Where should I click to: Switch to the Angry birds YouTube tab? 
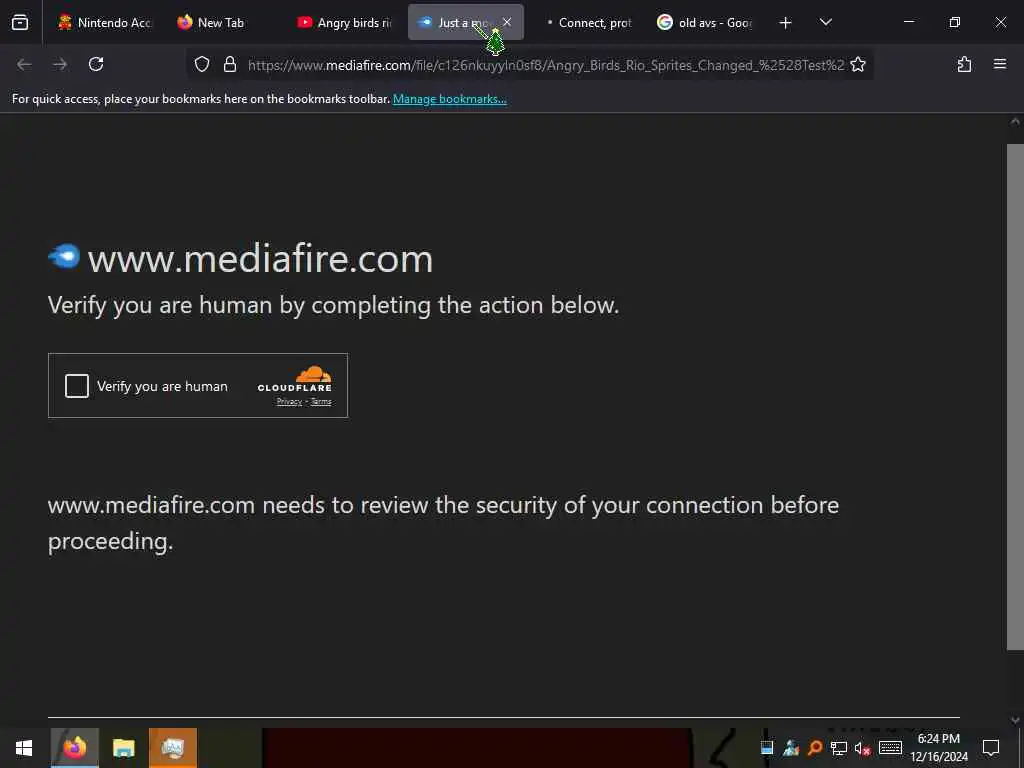(344, 22)
